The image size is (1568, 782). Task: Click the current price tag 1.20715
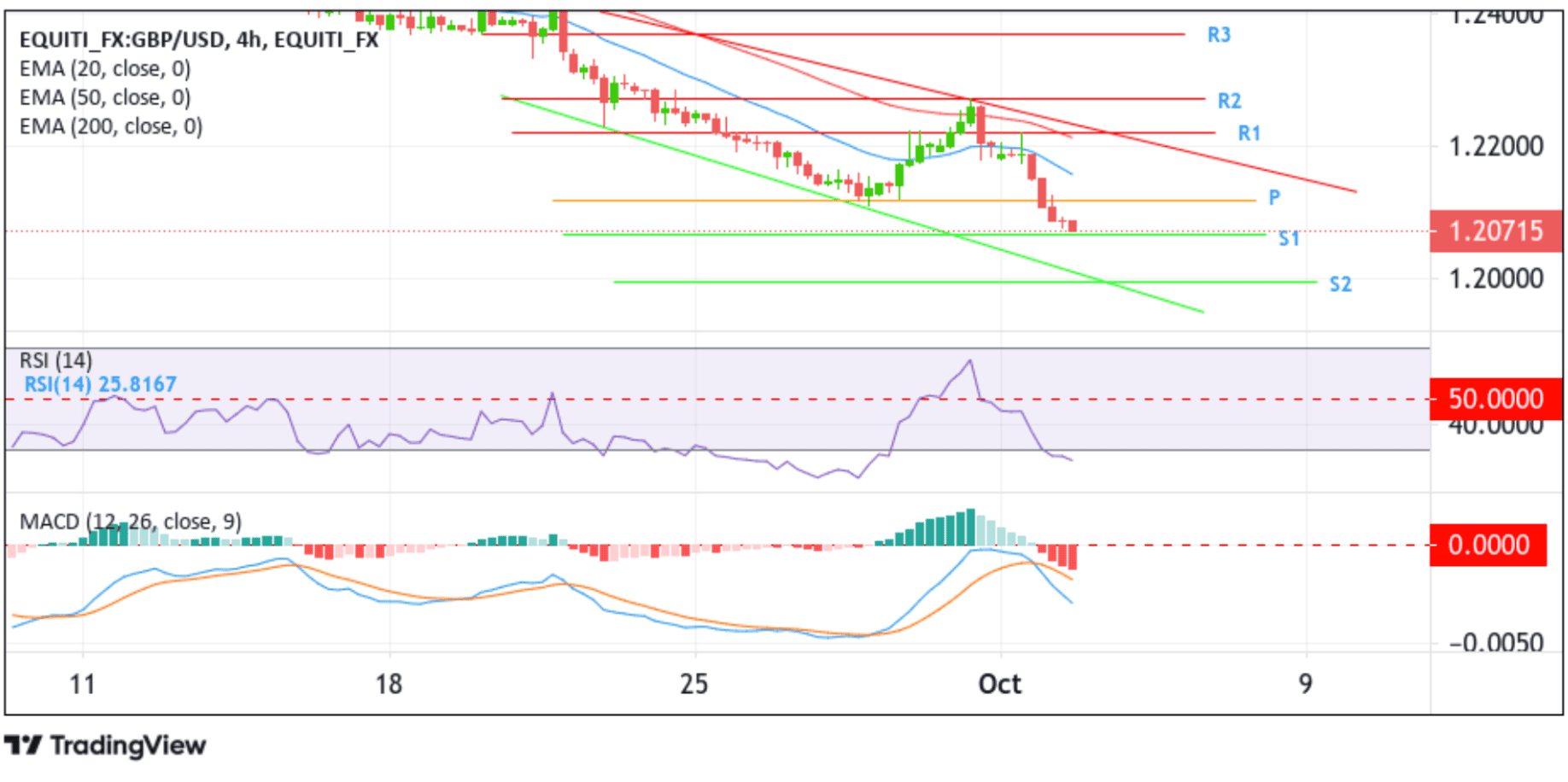click(x=1495, y=231)
